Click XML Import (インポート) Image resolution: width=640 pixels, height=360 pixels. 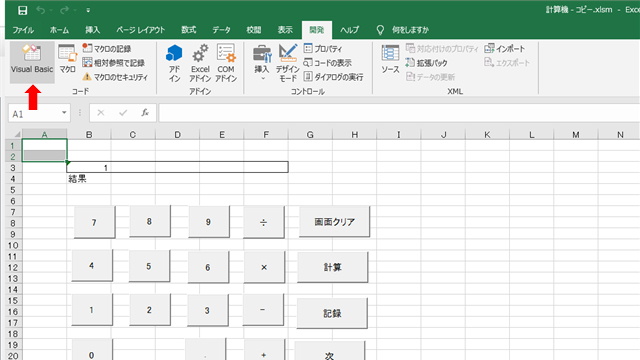(504, 49)
